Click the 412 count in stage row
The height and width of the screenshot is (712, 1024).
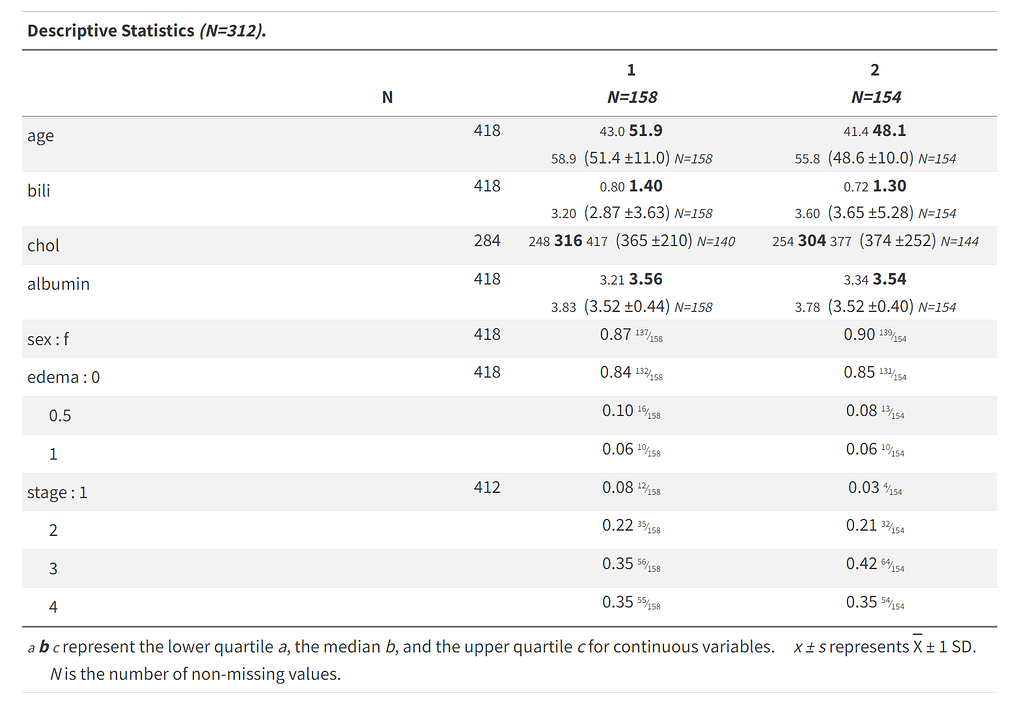[487, 487]
